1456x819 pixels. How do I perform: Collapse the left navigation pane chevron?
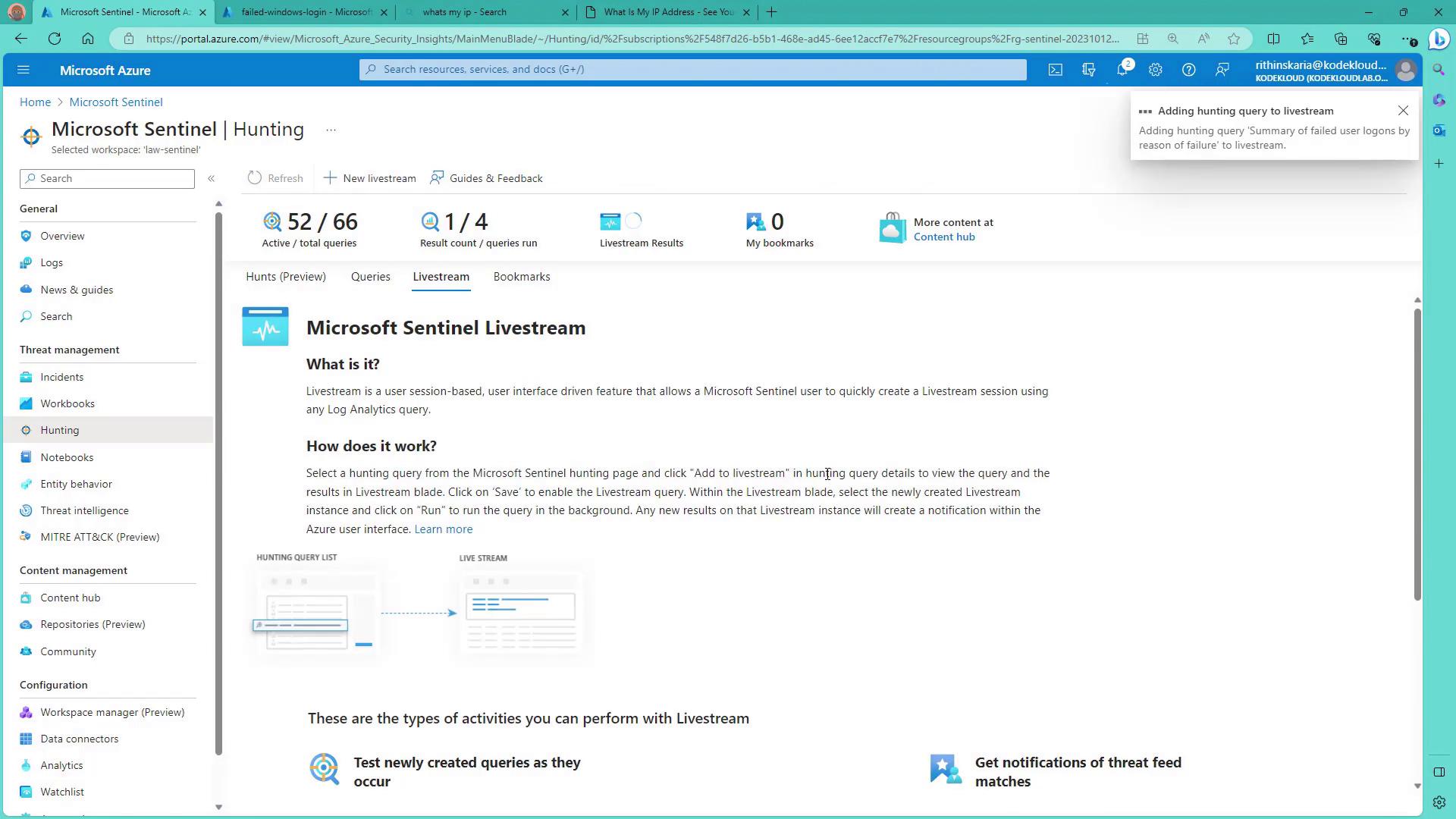pyautogui.click(x=212, y=178)
